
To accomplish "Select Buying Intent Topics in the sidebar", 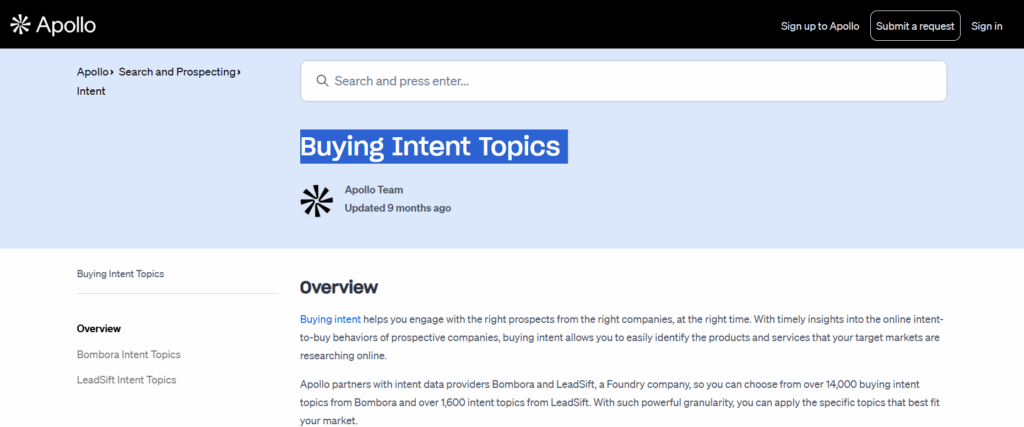I will coord(120,273).
